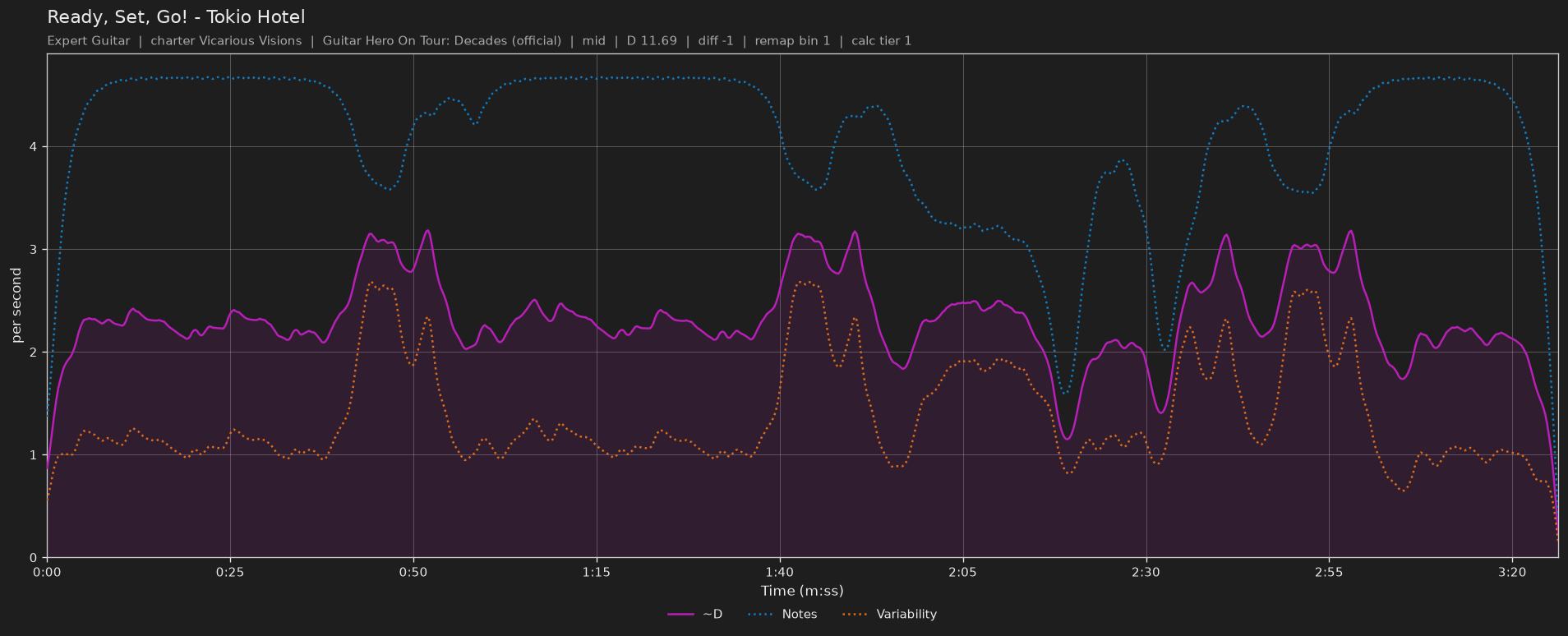Screen dimensions: 1568x636
Task: Click the '0:25' x-axis tick label
Action: click(x=230, y=572)
